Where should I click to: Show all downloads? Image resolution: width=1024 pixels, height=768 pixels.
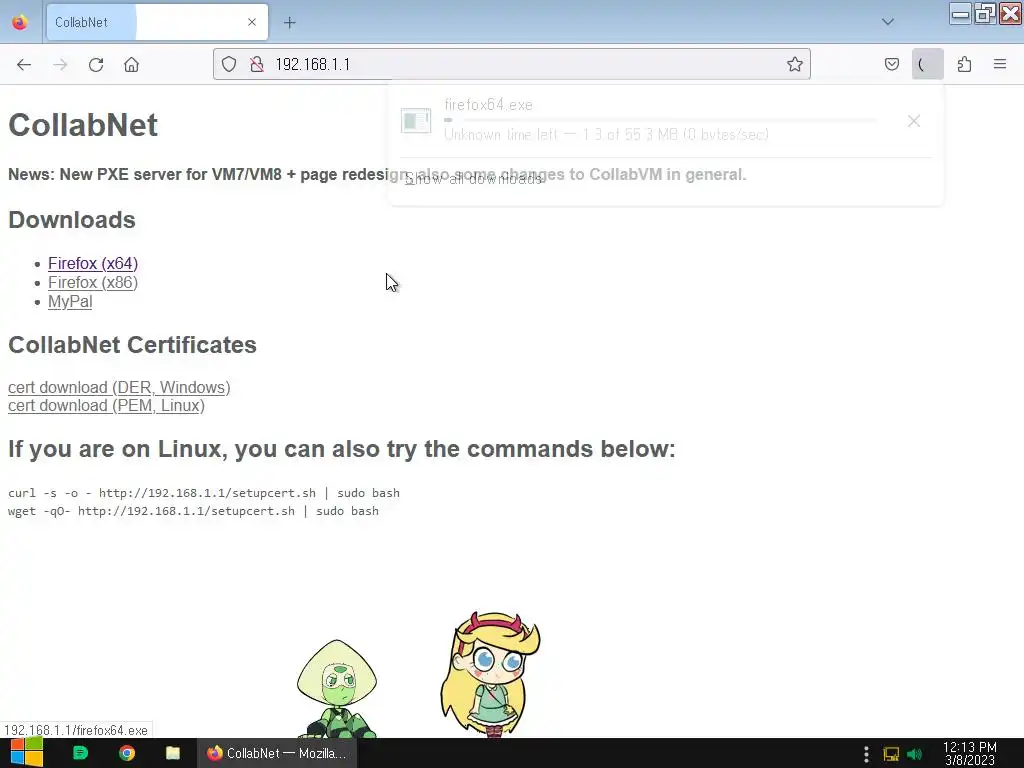(x=473, y=179)
